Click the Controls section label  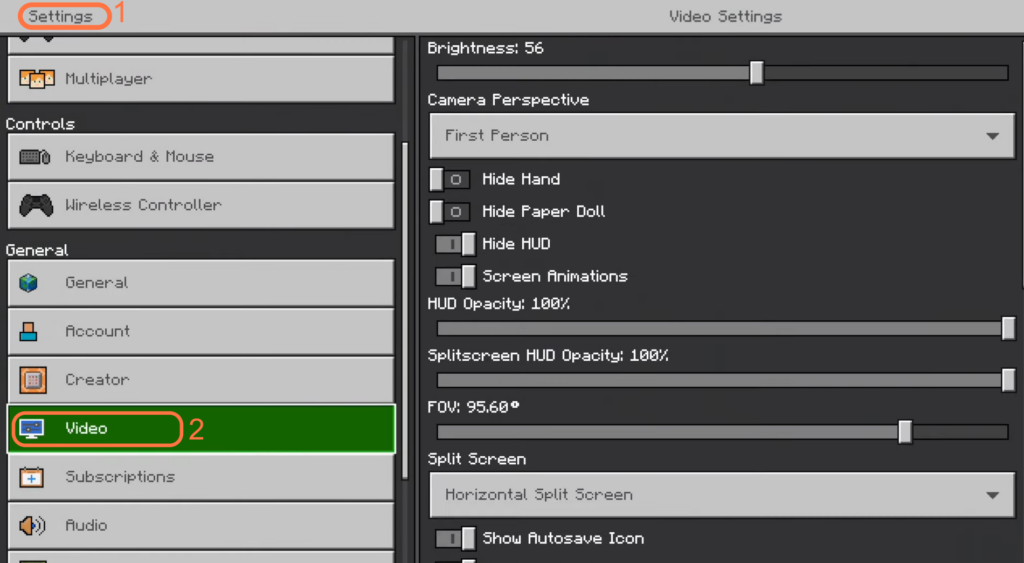click(40, 124)
